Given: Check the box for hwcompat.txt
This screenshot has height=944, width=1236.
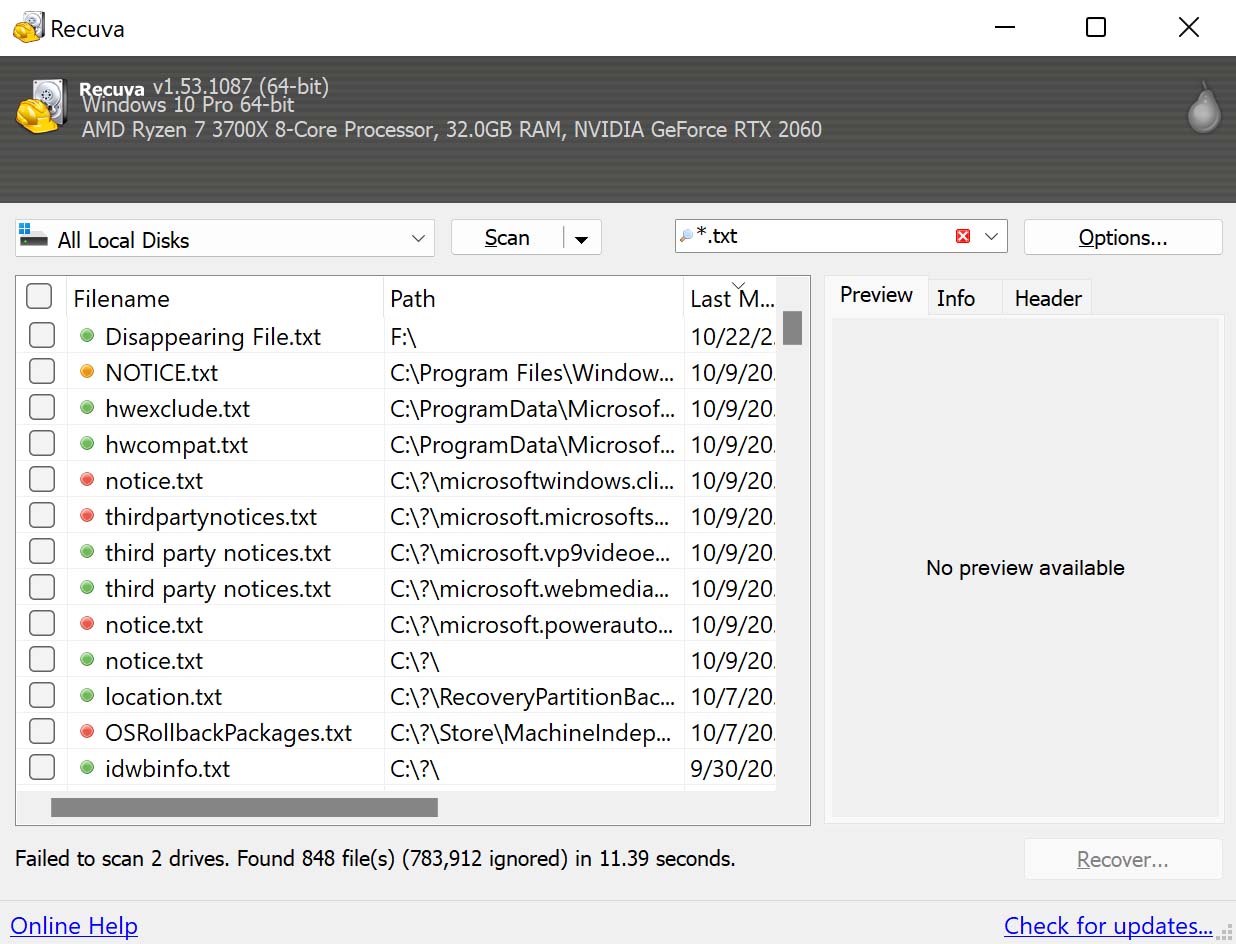Looking at the screenshot, I should pyautogui.click(x=41, y=443).
